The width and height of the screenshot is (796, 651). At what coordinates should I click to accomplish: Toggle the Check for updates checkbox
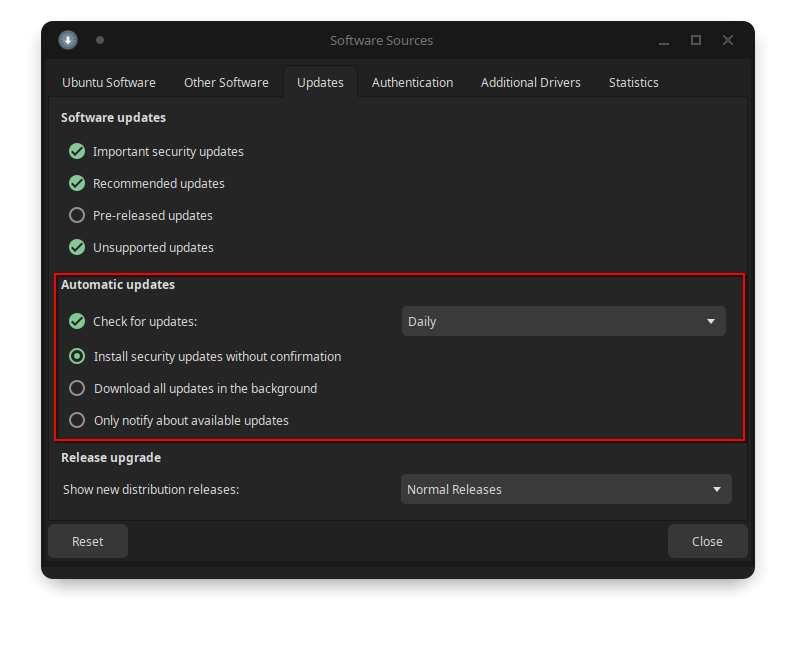(77, 321)
